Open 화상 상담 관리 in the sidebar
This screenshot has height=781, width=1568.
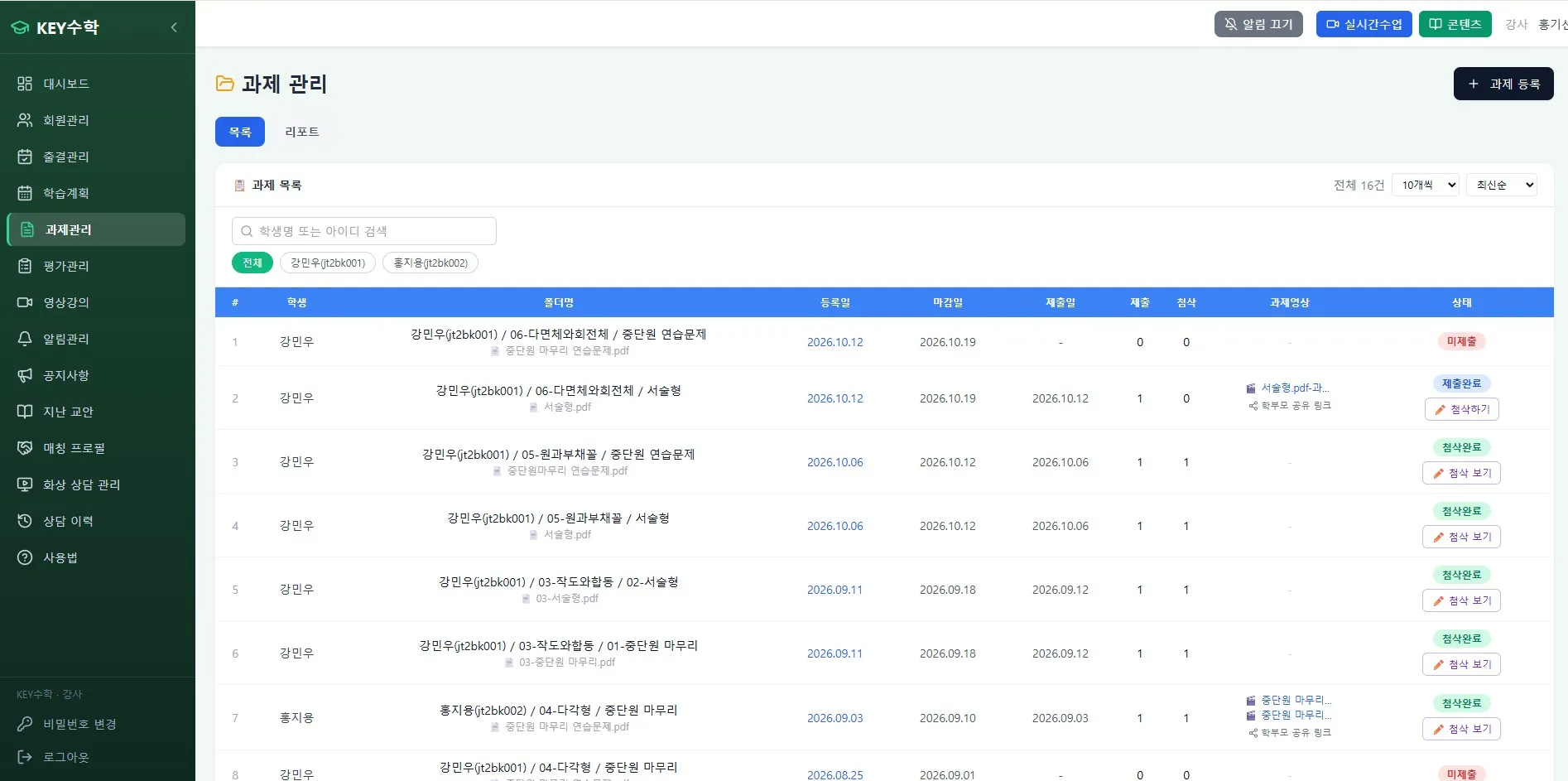coord(97,485)
